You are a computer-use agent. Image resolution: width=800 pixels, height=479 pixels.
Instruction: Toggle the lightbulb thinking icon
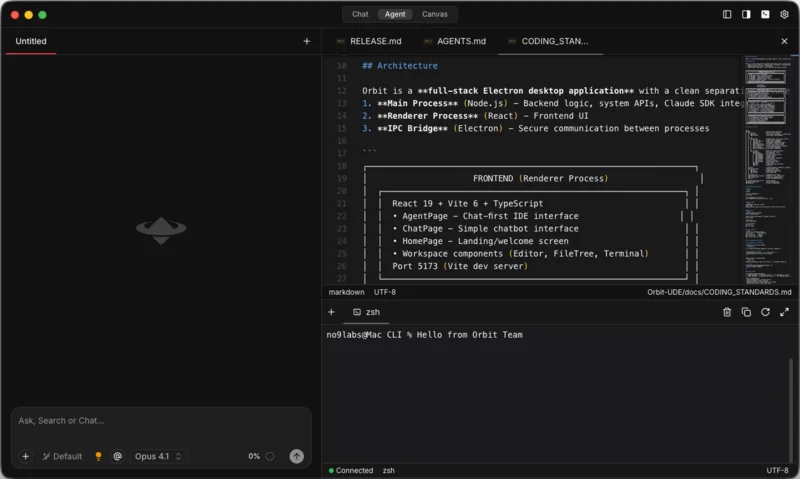coord(98,456)
